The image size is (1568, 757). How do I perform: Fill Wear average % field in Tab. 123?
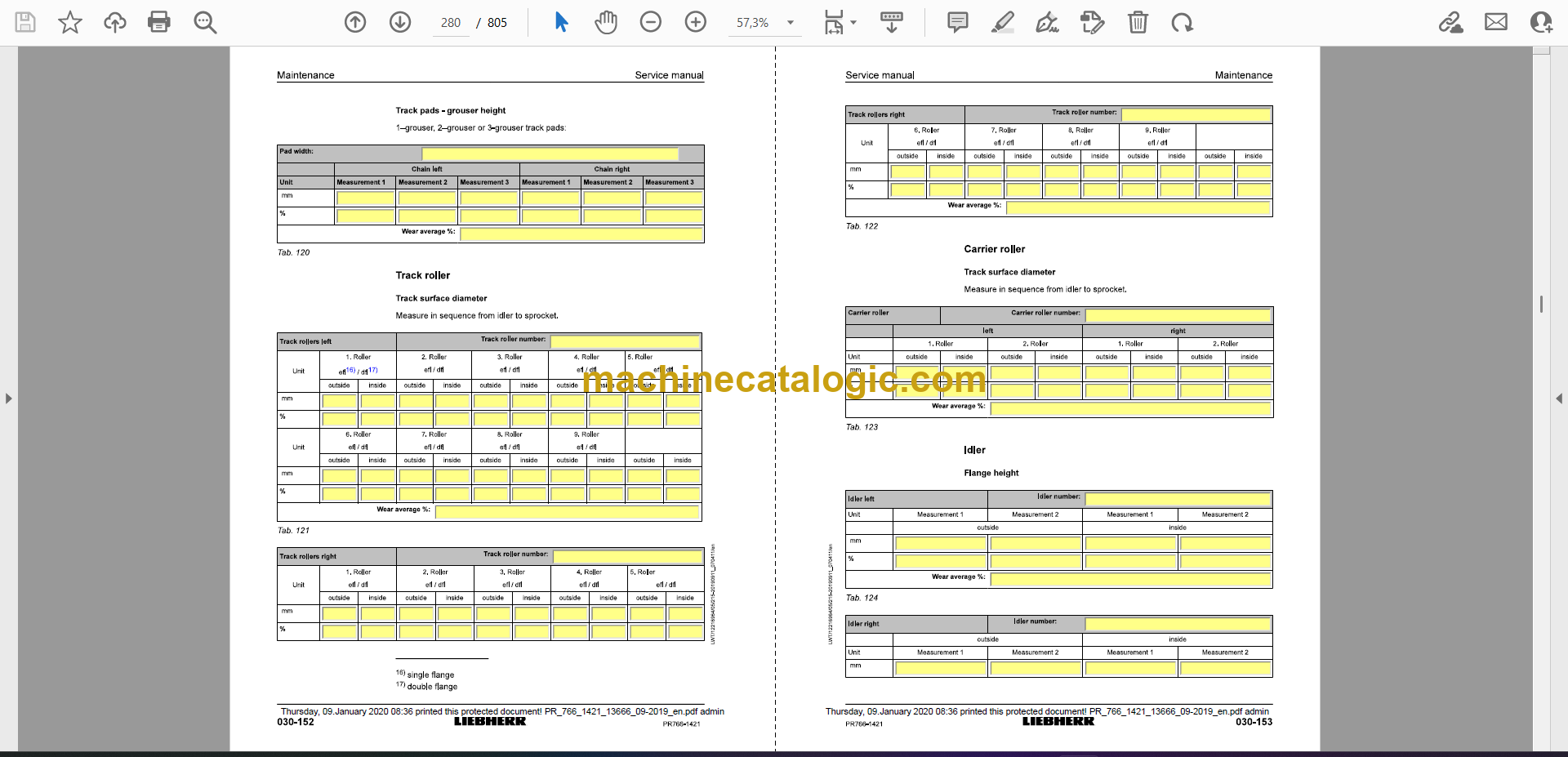tap(1131, 408)
